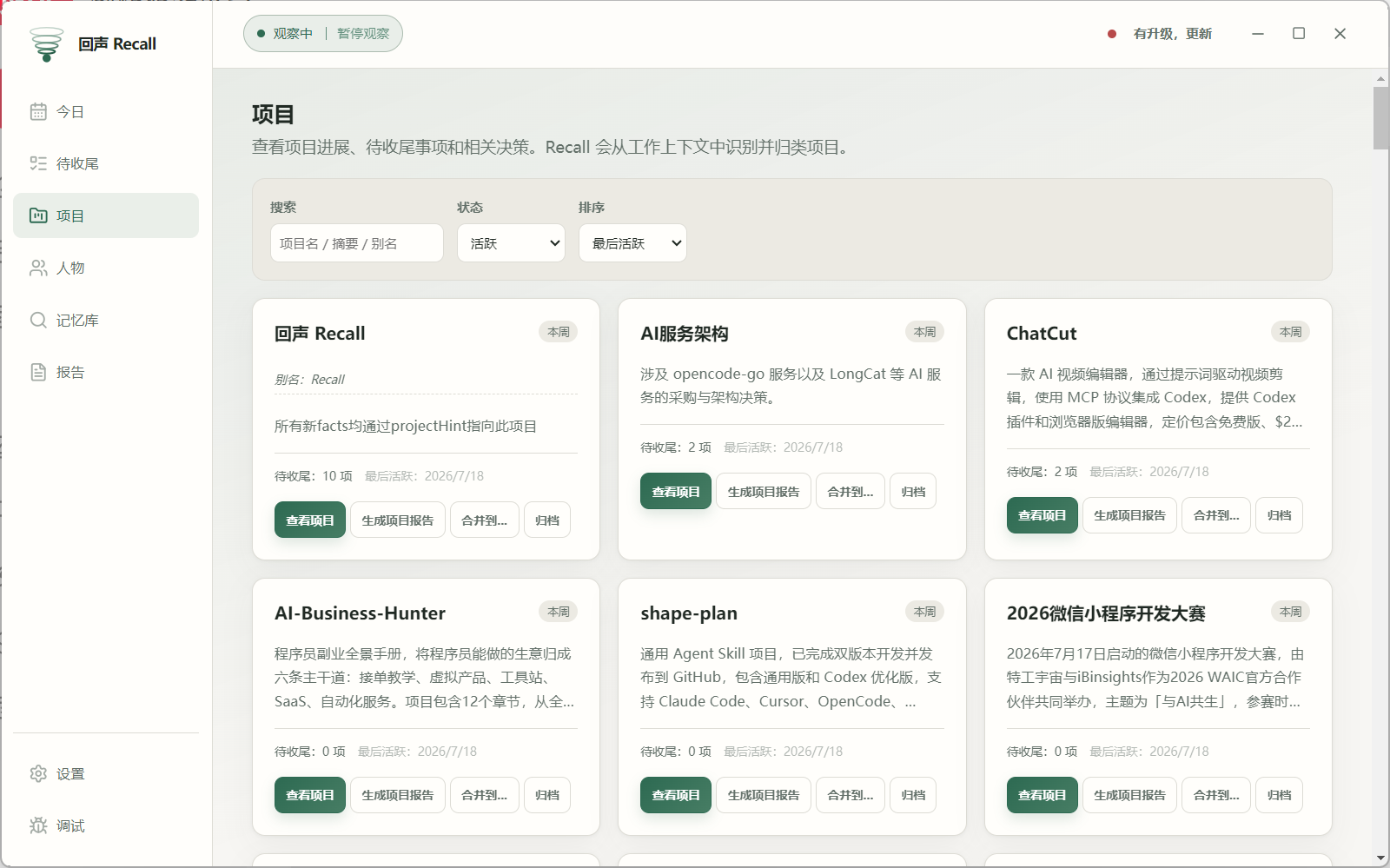Click 查看项目 on the AI服务架构 card
The width and height of the screenshot is (1390, 868).
click(x=676, y=491)
